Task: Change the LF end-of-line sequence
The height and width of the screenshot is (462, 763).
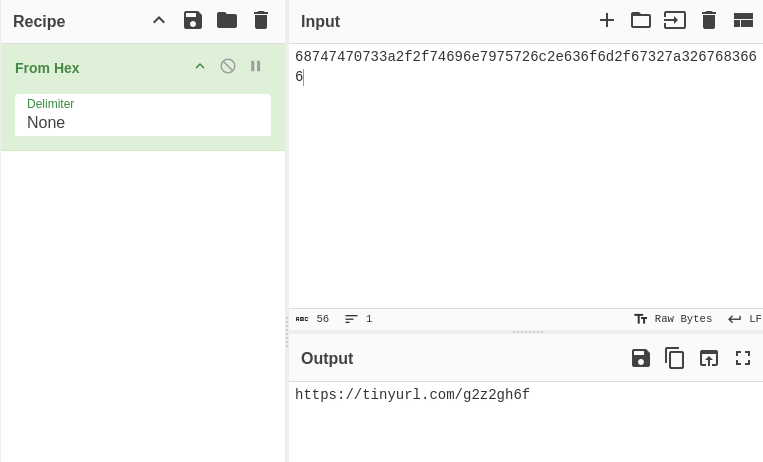Action: coord(744,319)
